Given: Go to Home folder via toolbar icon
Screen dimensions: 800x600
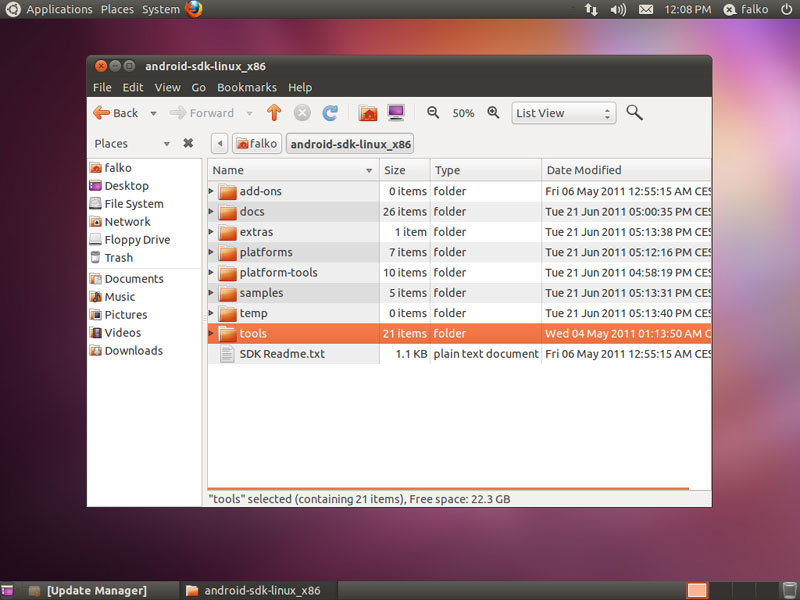Looking at the screenshot, I should (368, 113).
